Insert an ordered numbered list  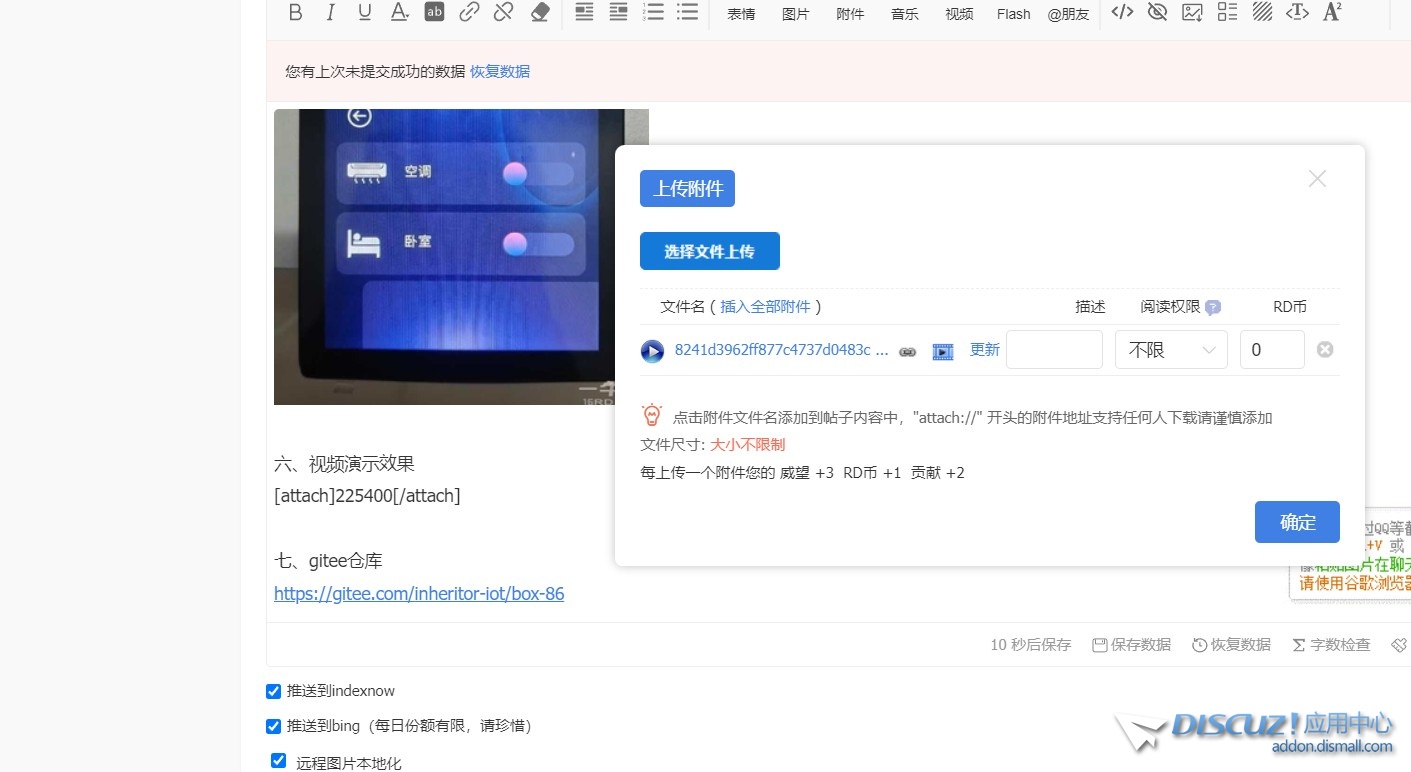(653, 12)
